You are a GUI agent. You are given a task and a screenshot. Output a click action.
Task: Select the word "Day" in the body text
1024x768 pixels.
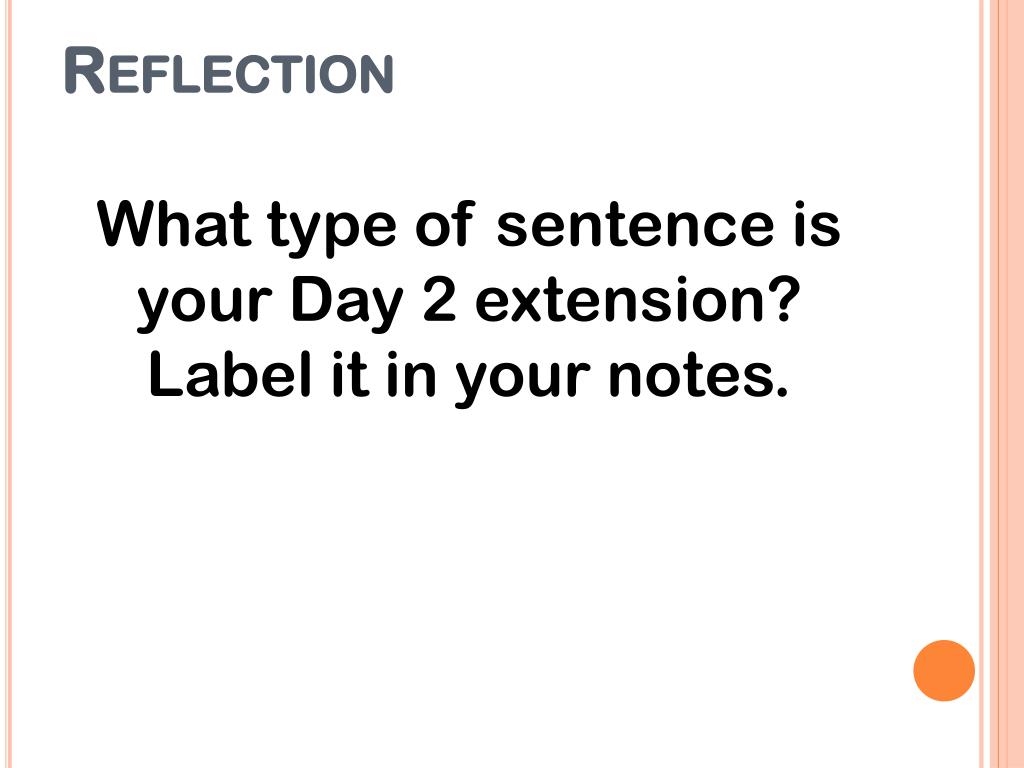(346, 304)
